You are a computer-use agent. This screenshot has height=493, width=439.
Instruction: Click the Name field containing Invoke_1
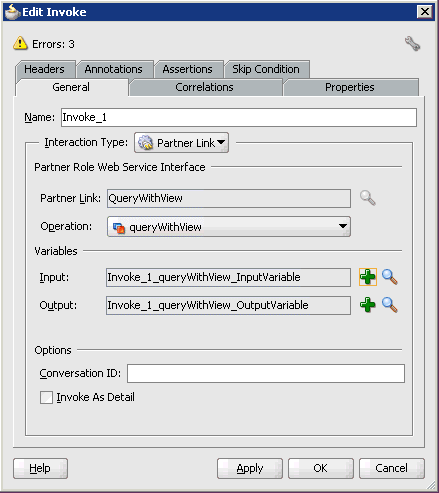239,117
